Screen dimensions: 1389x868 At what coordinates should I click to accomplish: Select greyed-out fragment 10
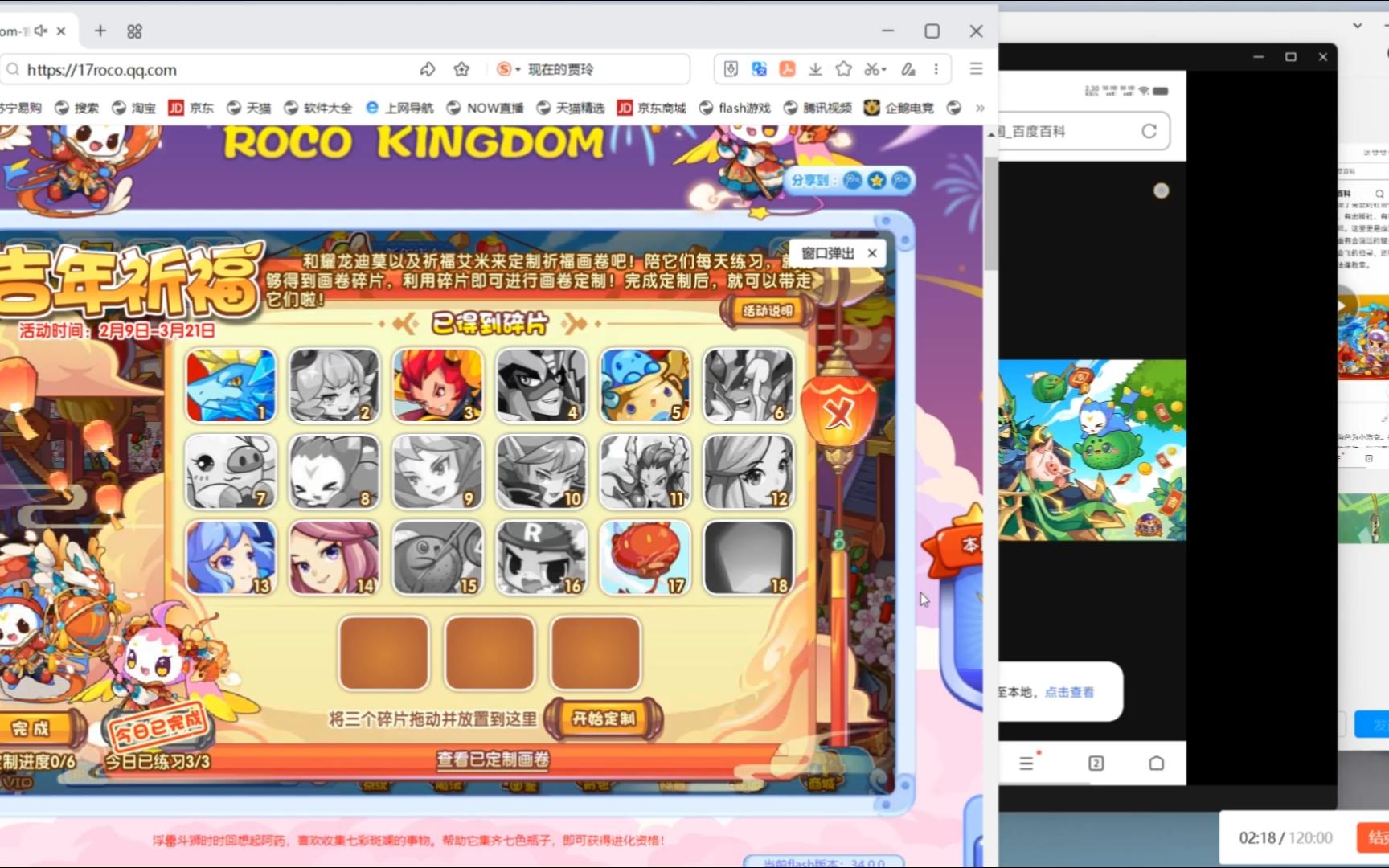542,472
